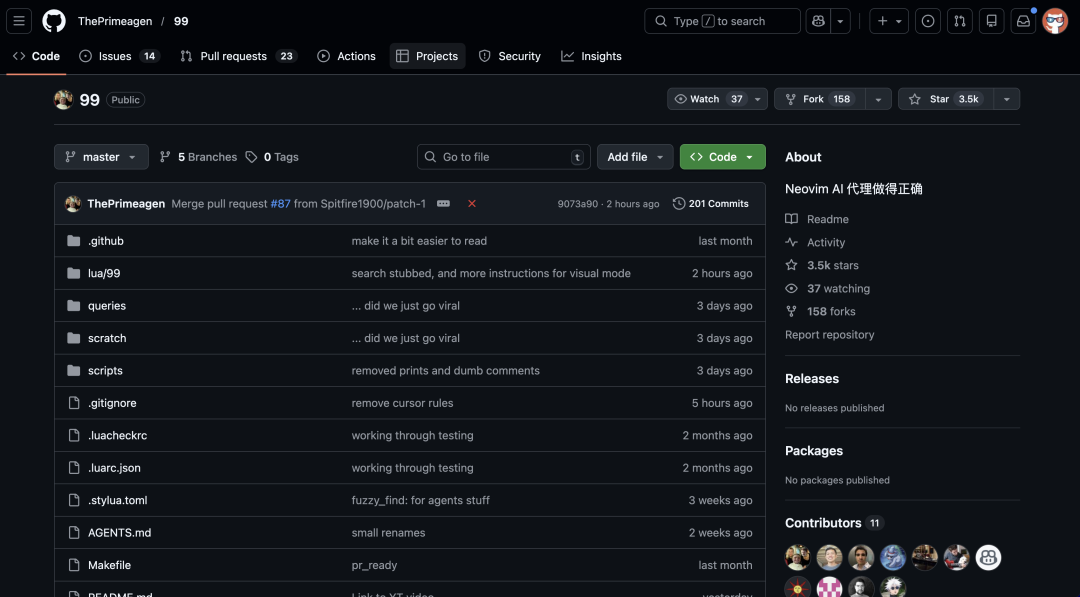Viewport: 1080px width, 597px height.
Task: Fork the repository
Action: click(820, 99)
